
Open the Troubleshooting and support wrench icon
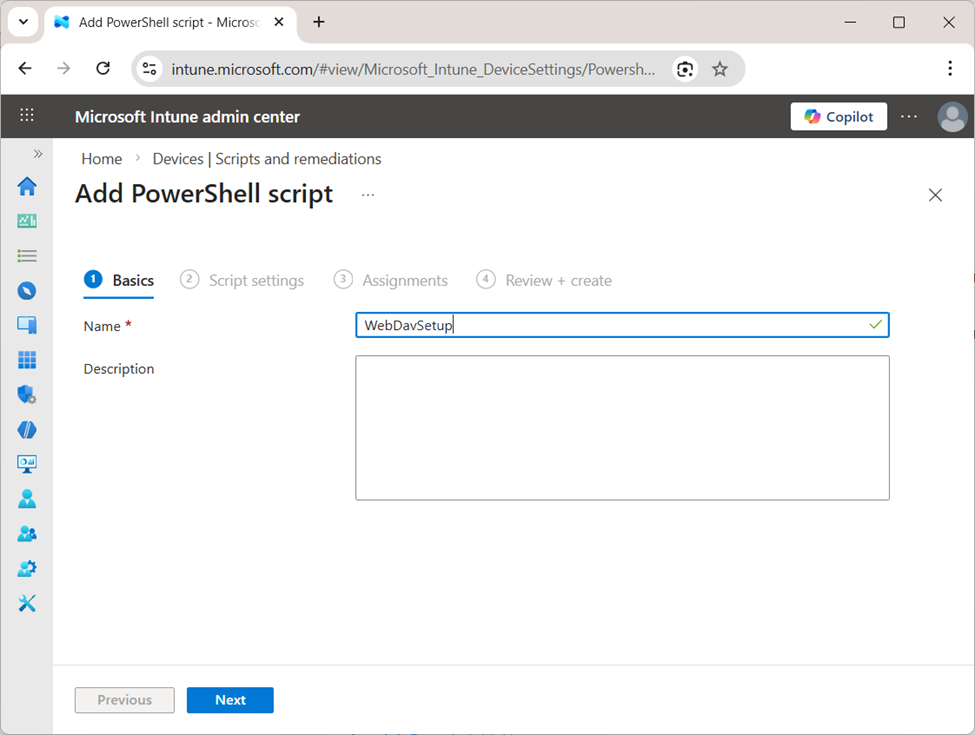point(27,602)
